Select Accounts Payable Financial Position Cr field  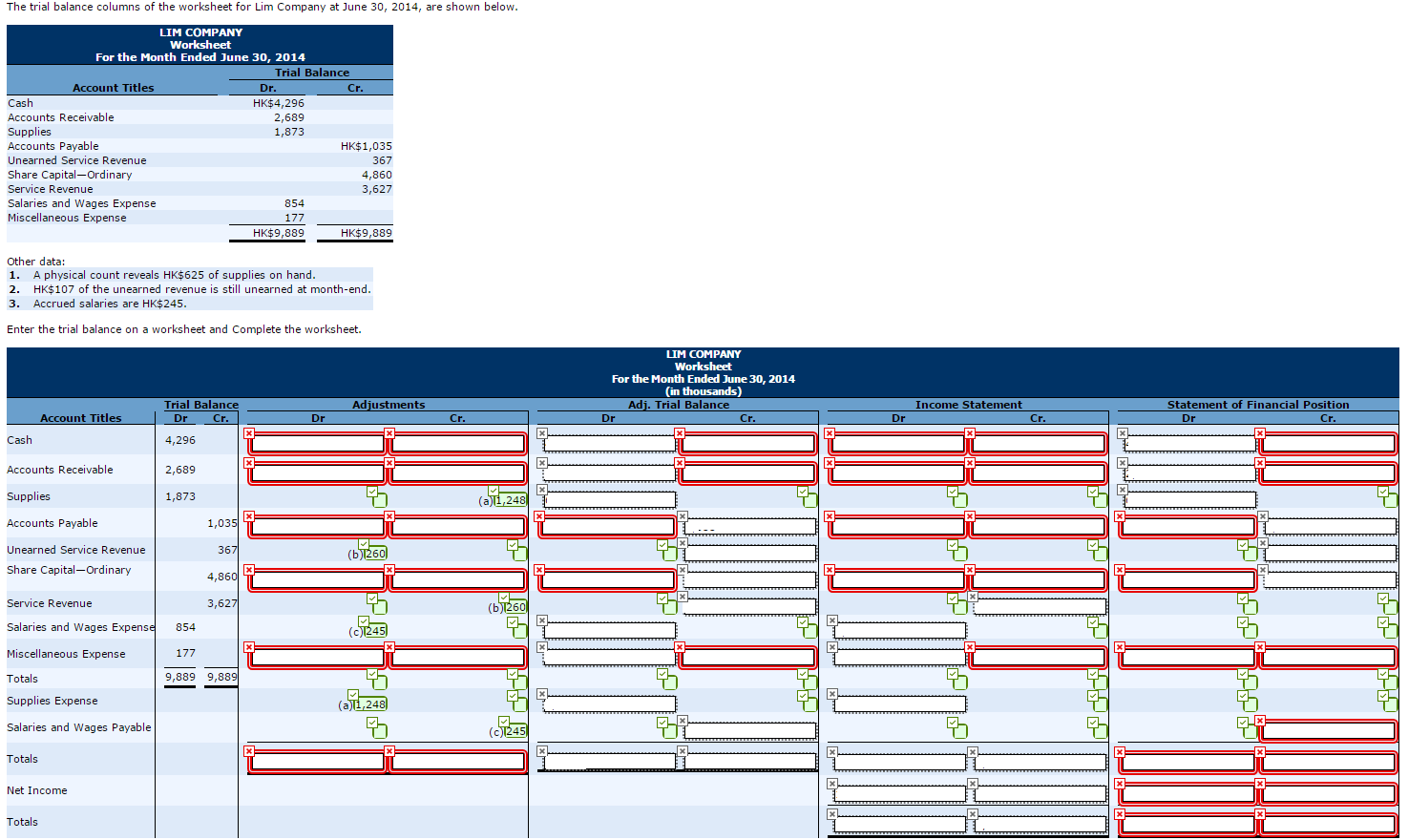[1331, 527]
